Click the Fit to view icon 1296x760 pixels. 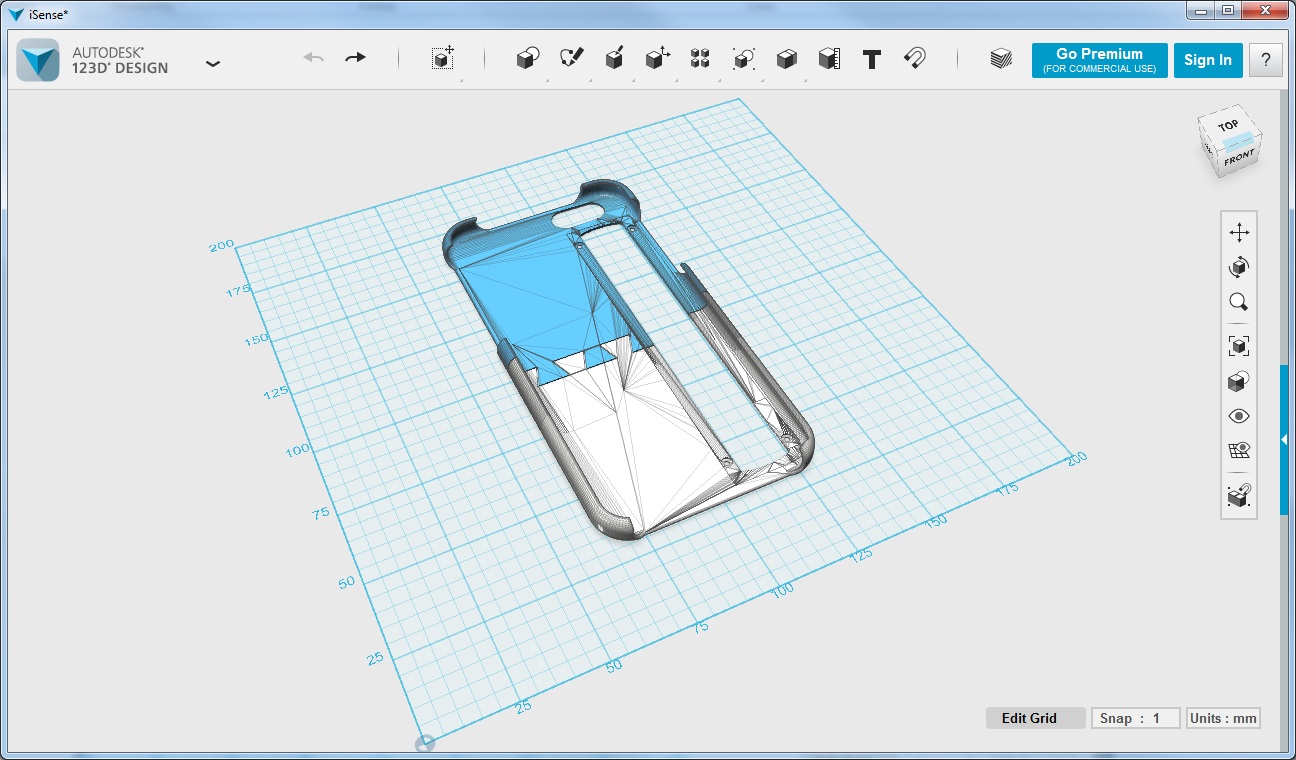click(x=1239, y=346)
